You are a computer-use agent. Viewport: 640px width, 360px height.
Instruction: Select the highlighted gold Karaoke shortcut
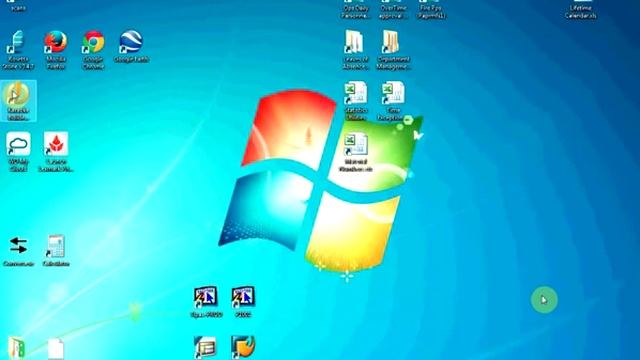click(x=18, y=101)
